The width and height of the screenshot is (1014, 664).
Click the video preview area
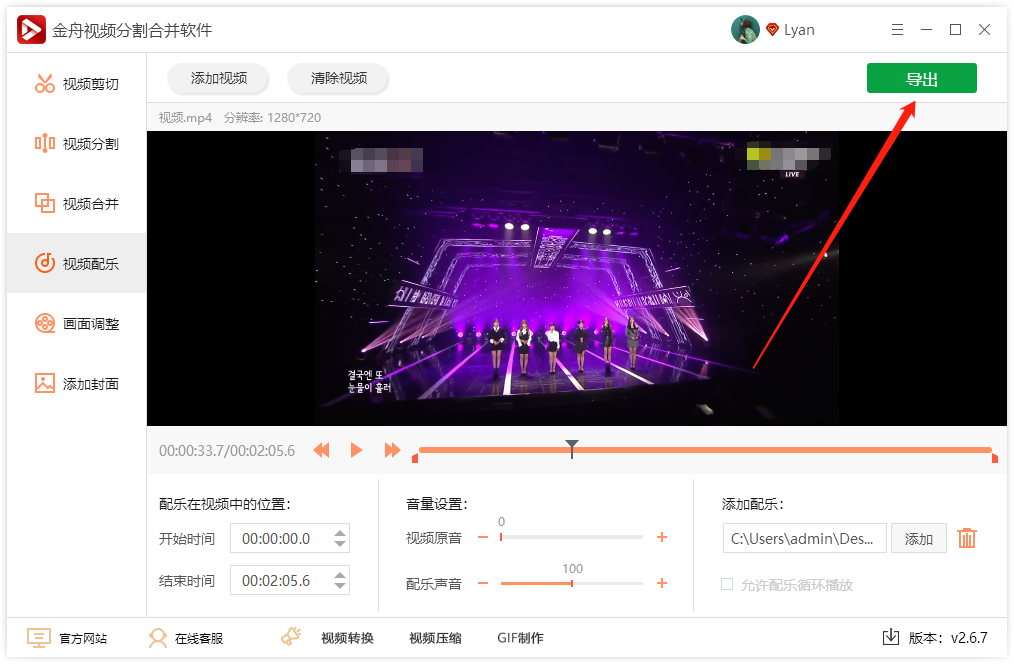coord(577,279)
